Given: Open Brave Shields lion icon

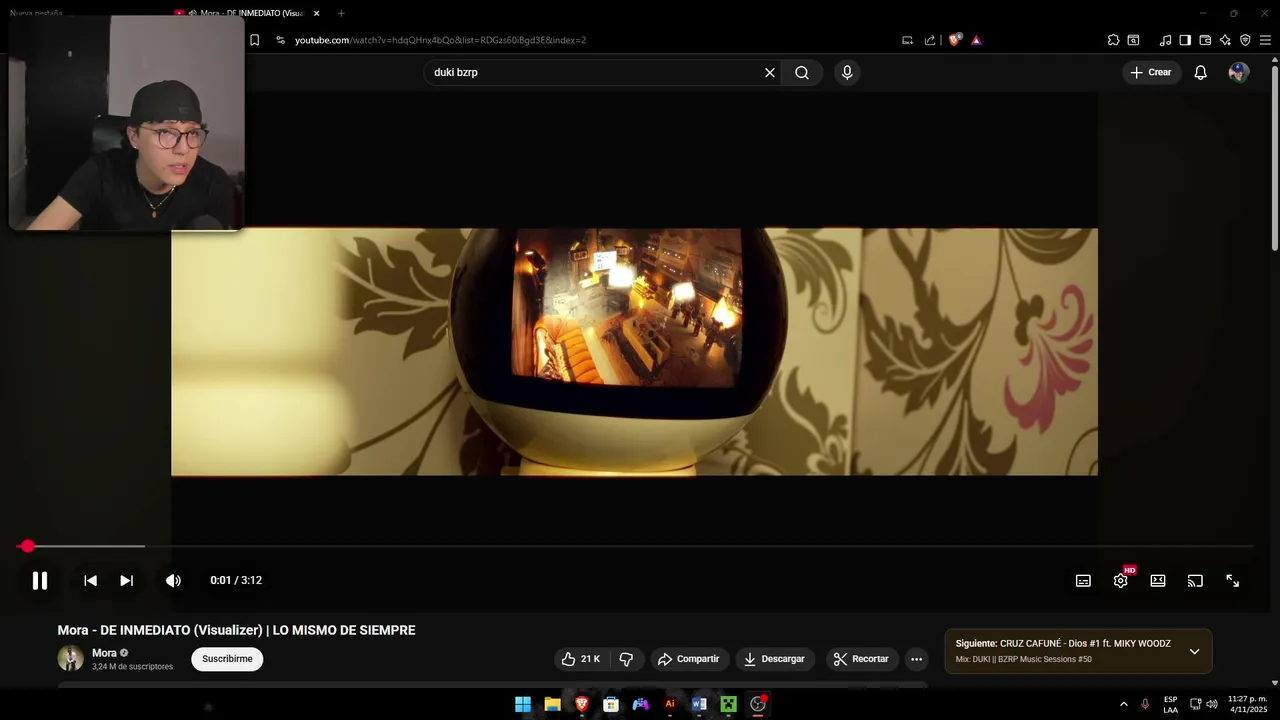Looking at the screenshot, I should (x=954, y=40).
